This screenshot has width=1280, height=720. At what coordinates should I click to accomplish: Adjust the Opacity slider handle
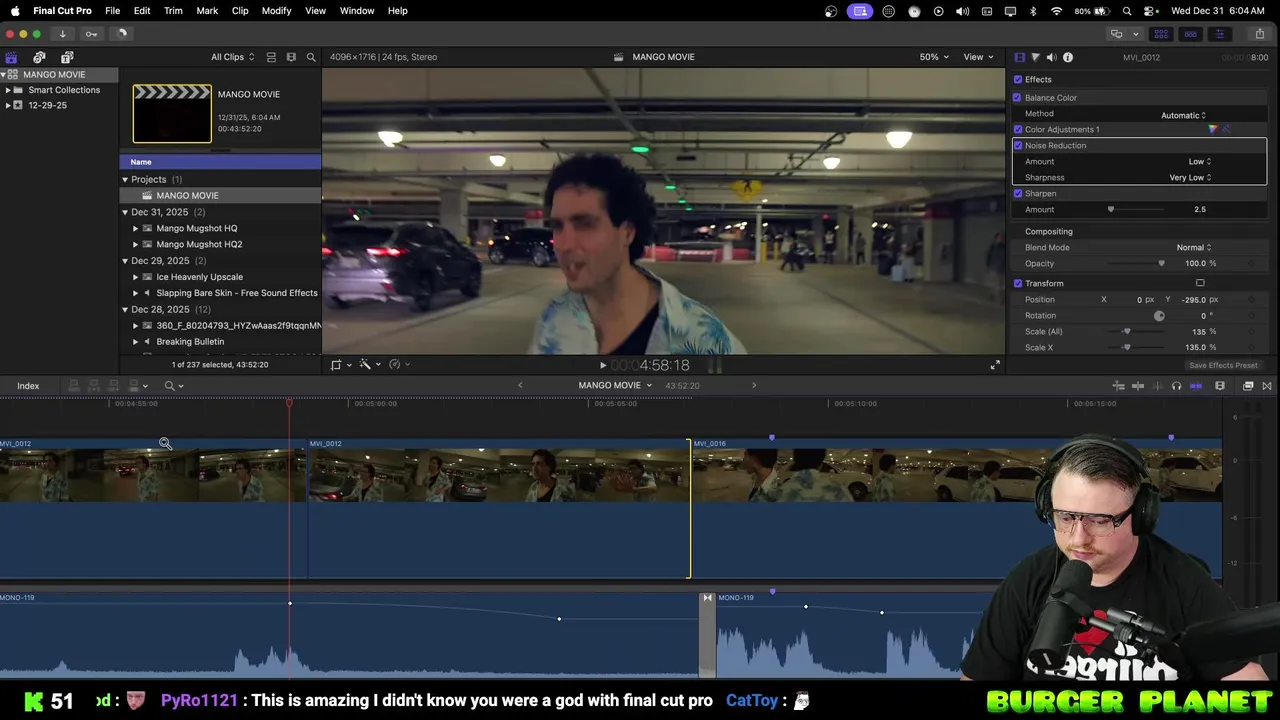1161,264
